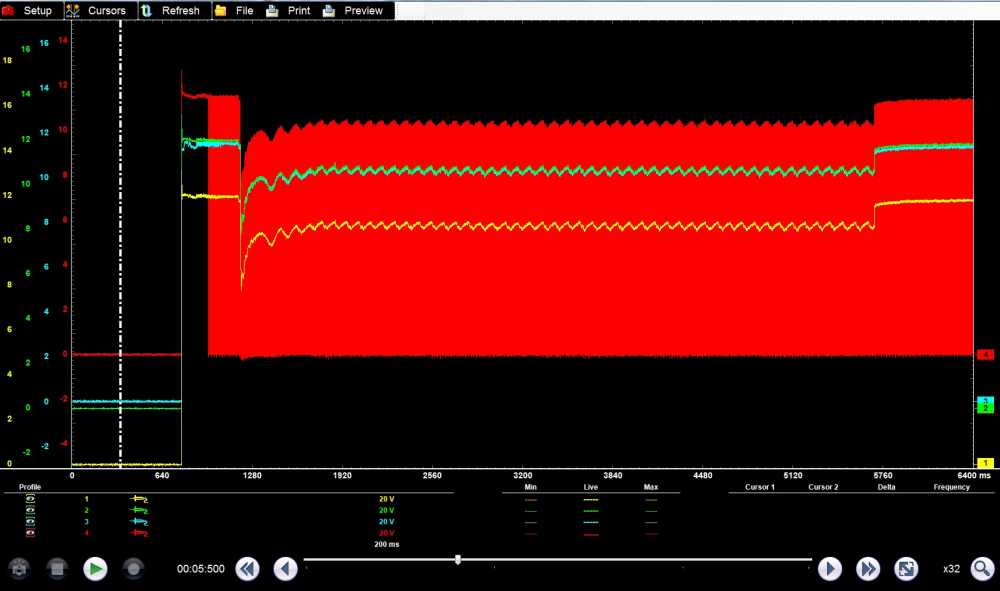Click the record button
Screen dimensions: 1000x591
tap(133, 569)
